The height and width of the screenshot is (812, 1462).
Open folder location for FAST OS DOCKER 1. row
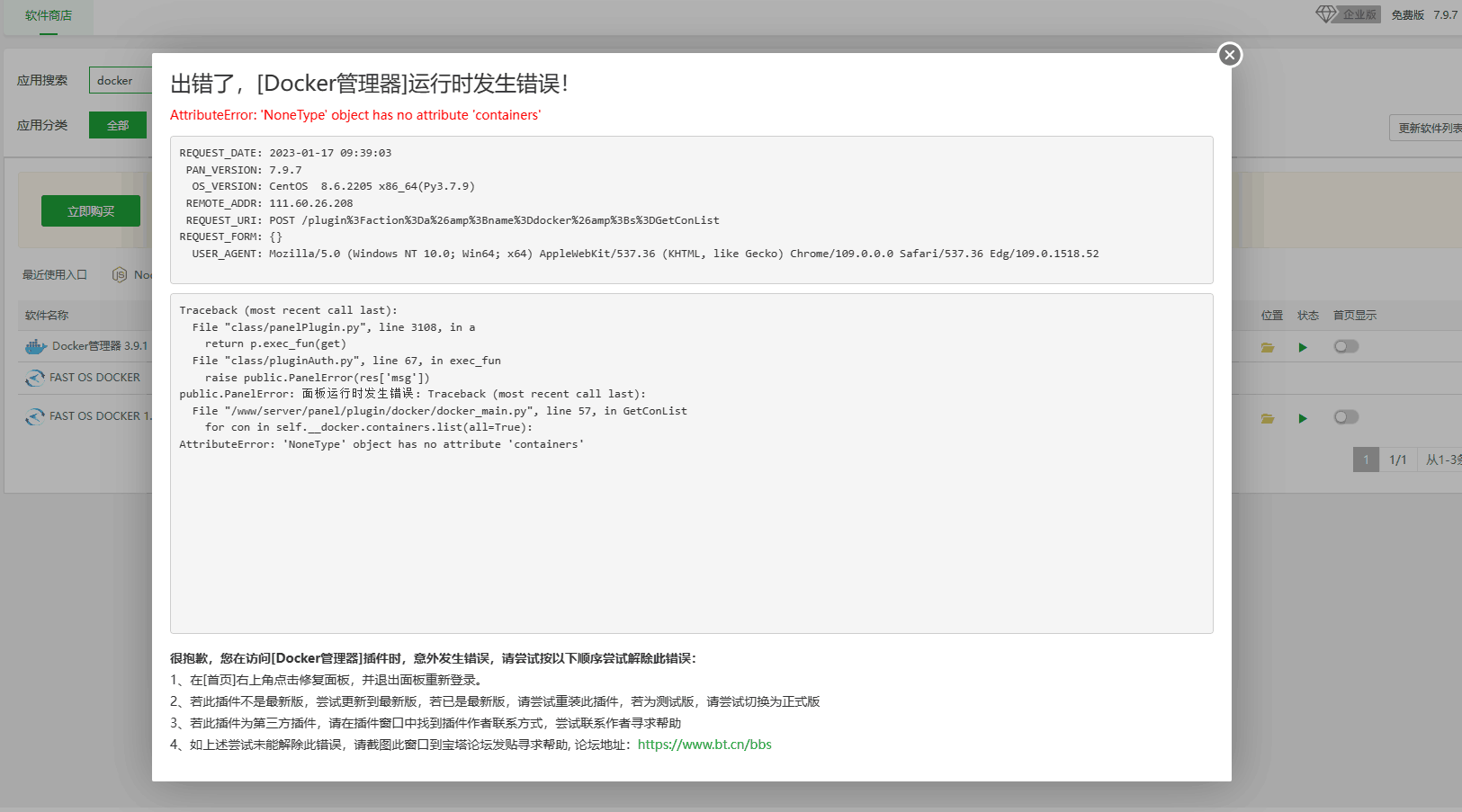[1268, 418]
